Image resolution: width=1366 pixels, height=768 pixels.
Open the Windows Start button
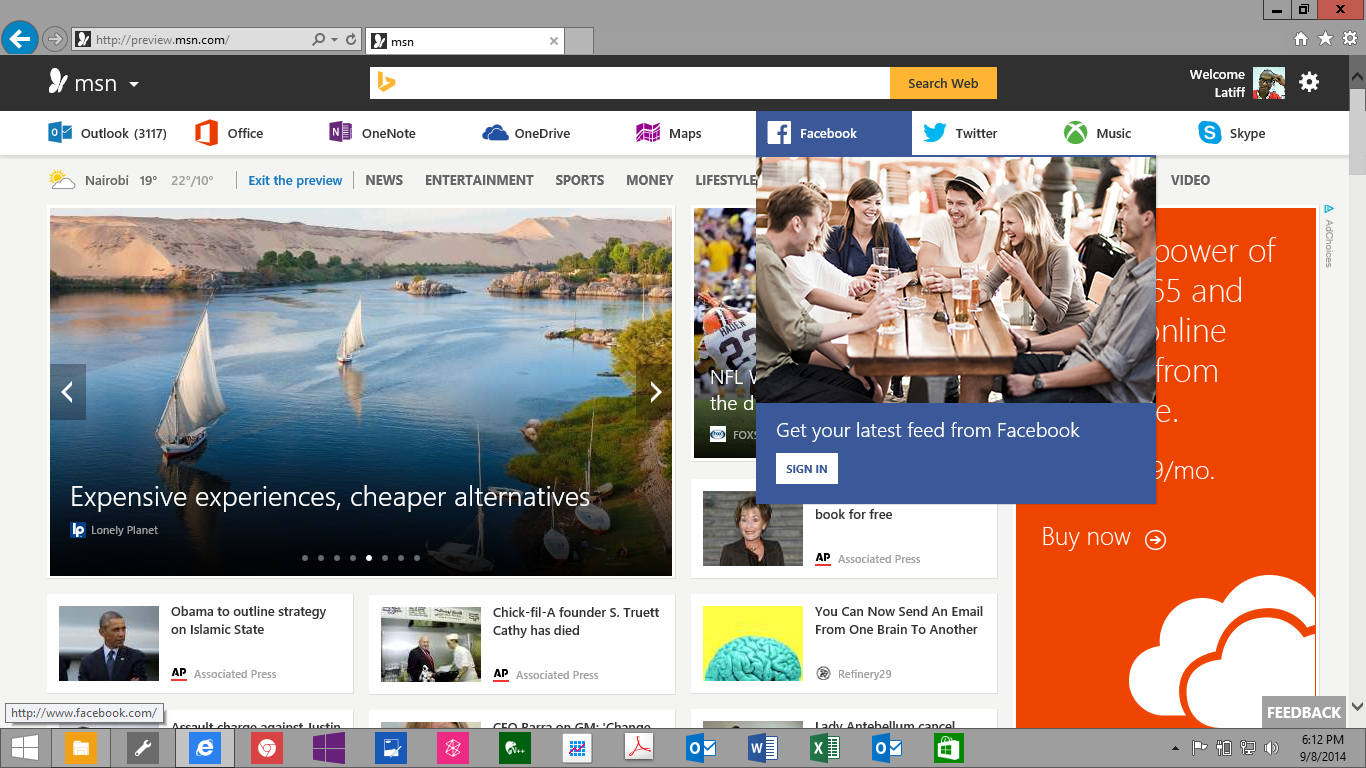coord(25,748)
